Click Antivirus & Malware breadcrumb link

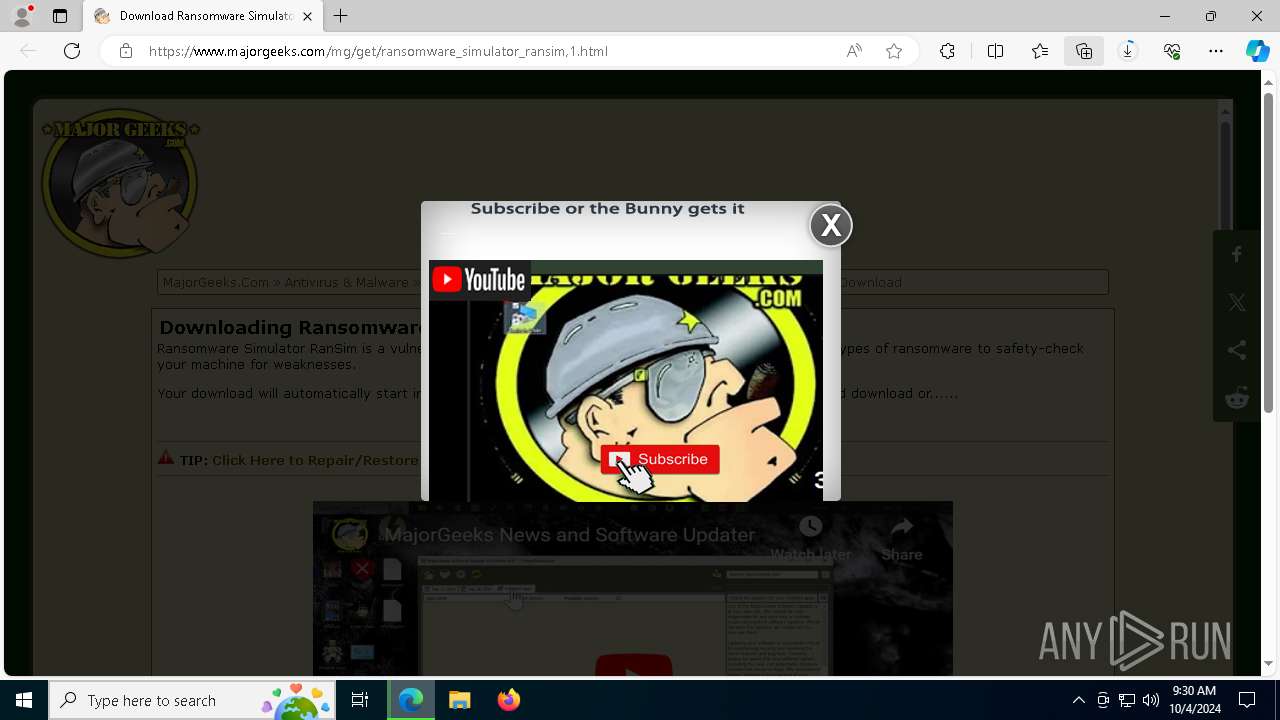[346, 282]
